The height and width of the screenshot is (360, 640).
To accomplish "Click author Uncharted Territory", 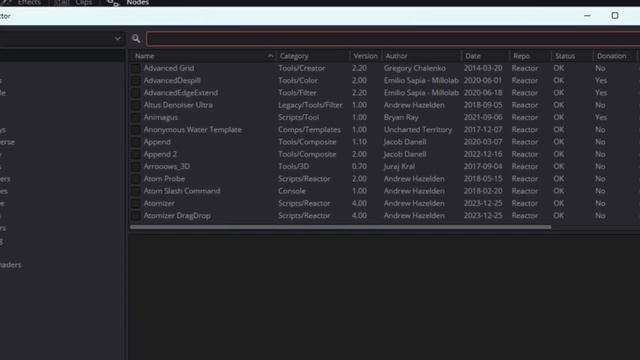I will pyautogui.click(x=418, y=129).
